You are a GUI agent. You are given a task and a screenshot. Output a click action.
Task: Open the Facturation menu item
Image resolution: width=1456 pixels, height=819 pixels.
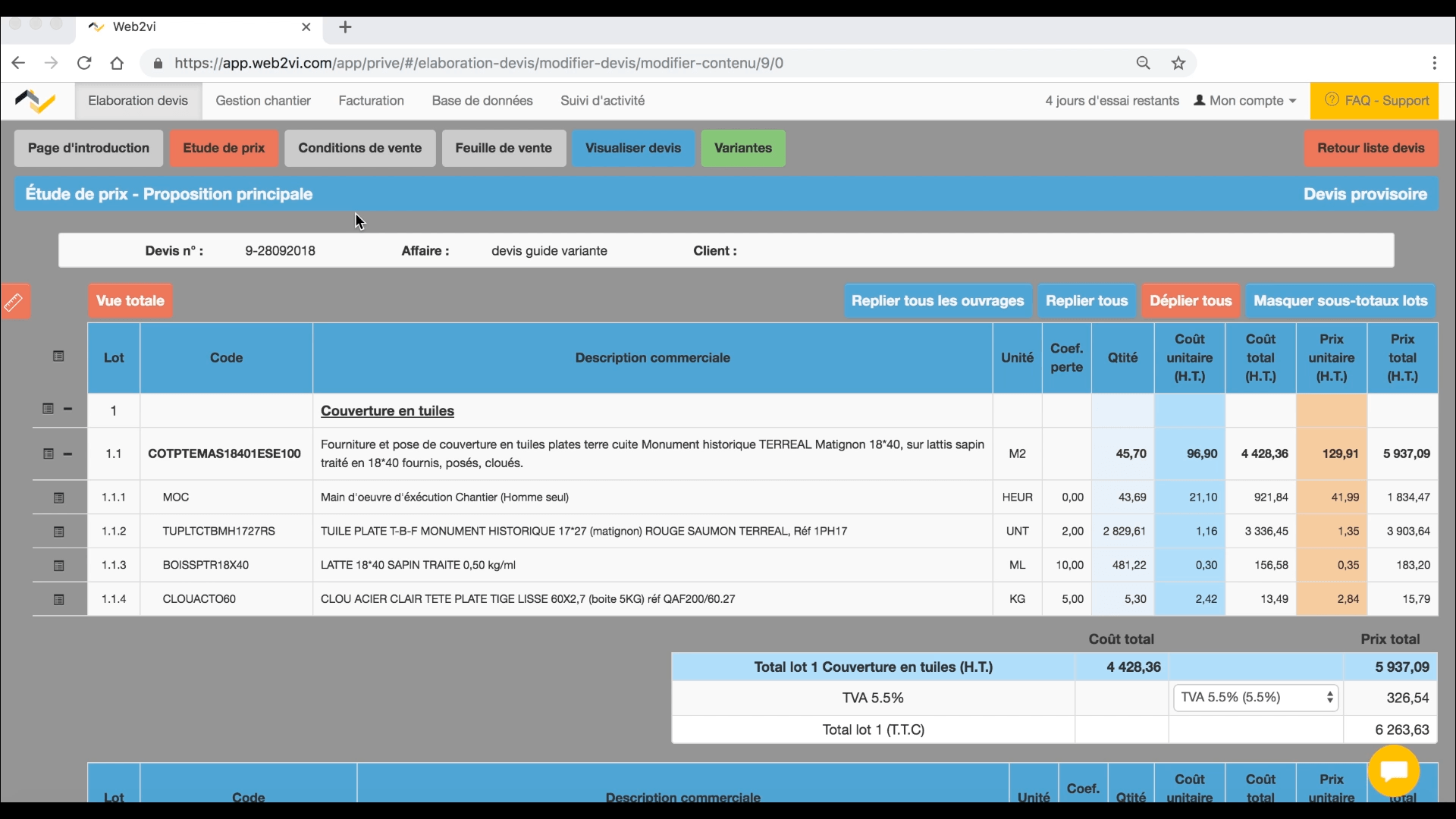[371, 101]
